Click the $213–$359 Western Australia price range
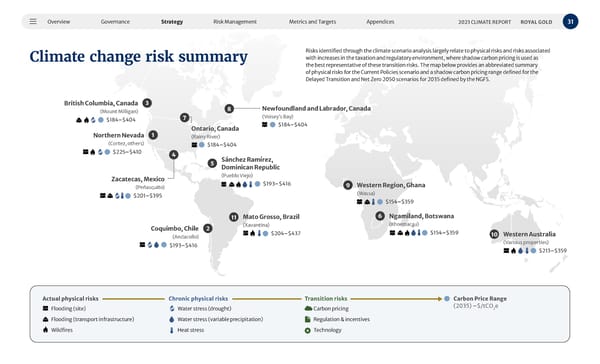 pos(553,251)
